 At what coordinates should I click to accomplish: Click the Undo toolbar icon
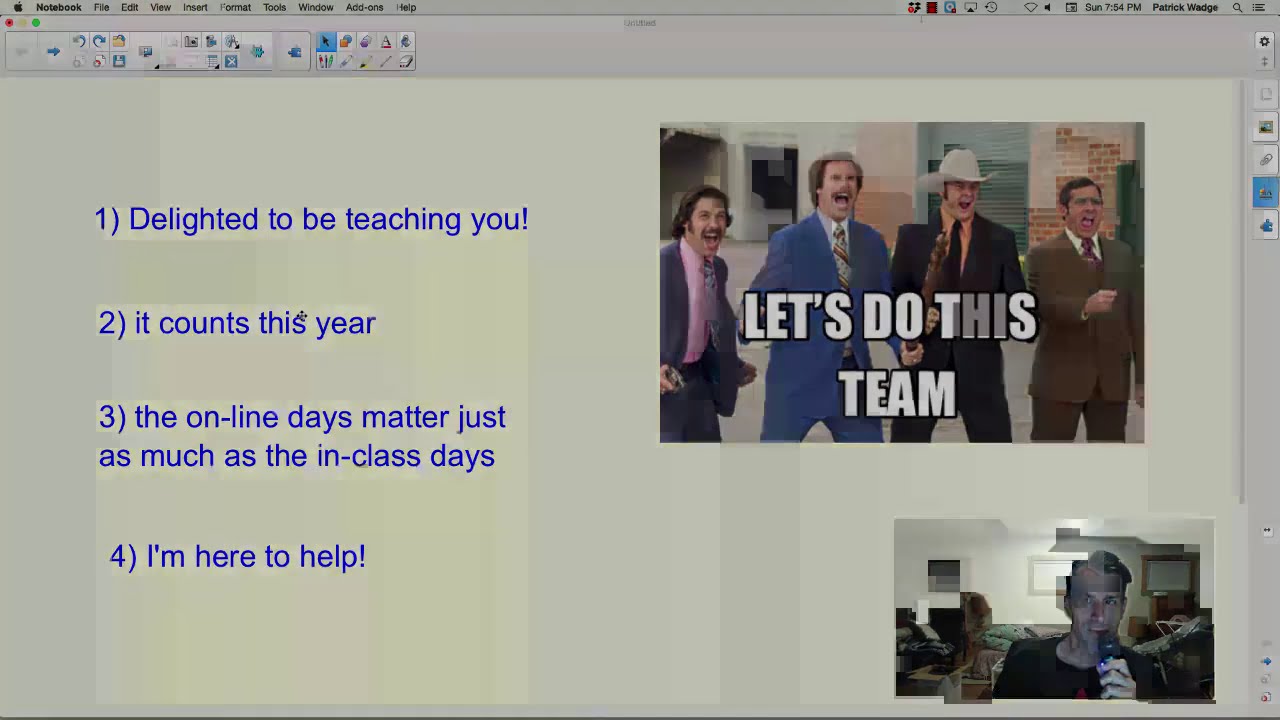click(x=79, y=41)
